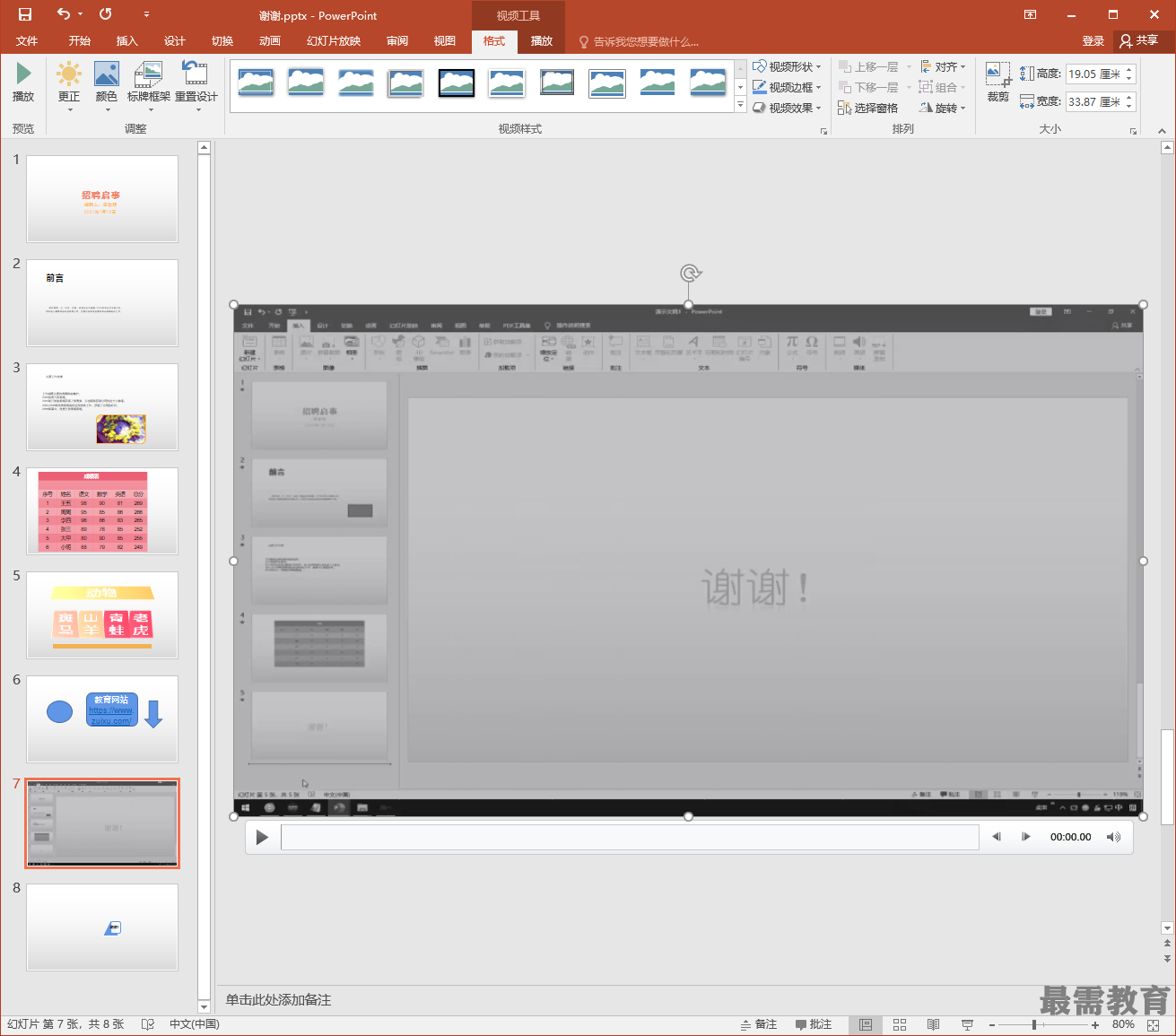Step the video forward one frame

click(1026, 837)
